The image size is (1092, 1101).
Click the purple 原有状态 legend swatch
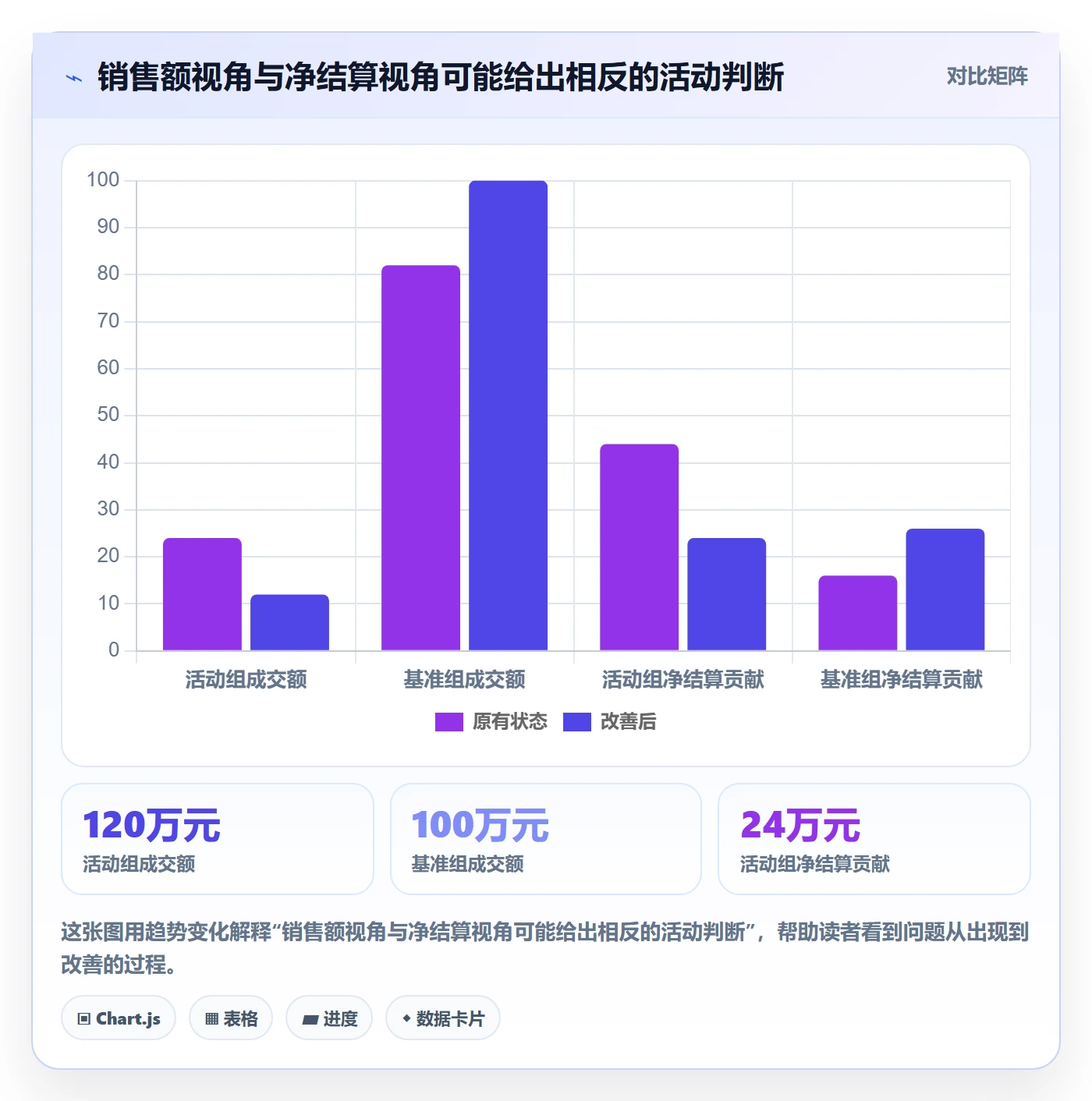[x=449, y=722]
